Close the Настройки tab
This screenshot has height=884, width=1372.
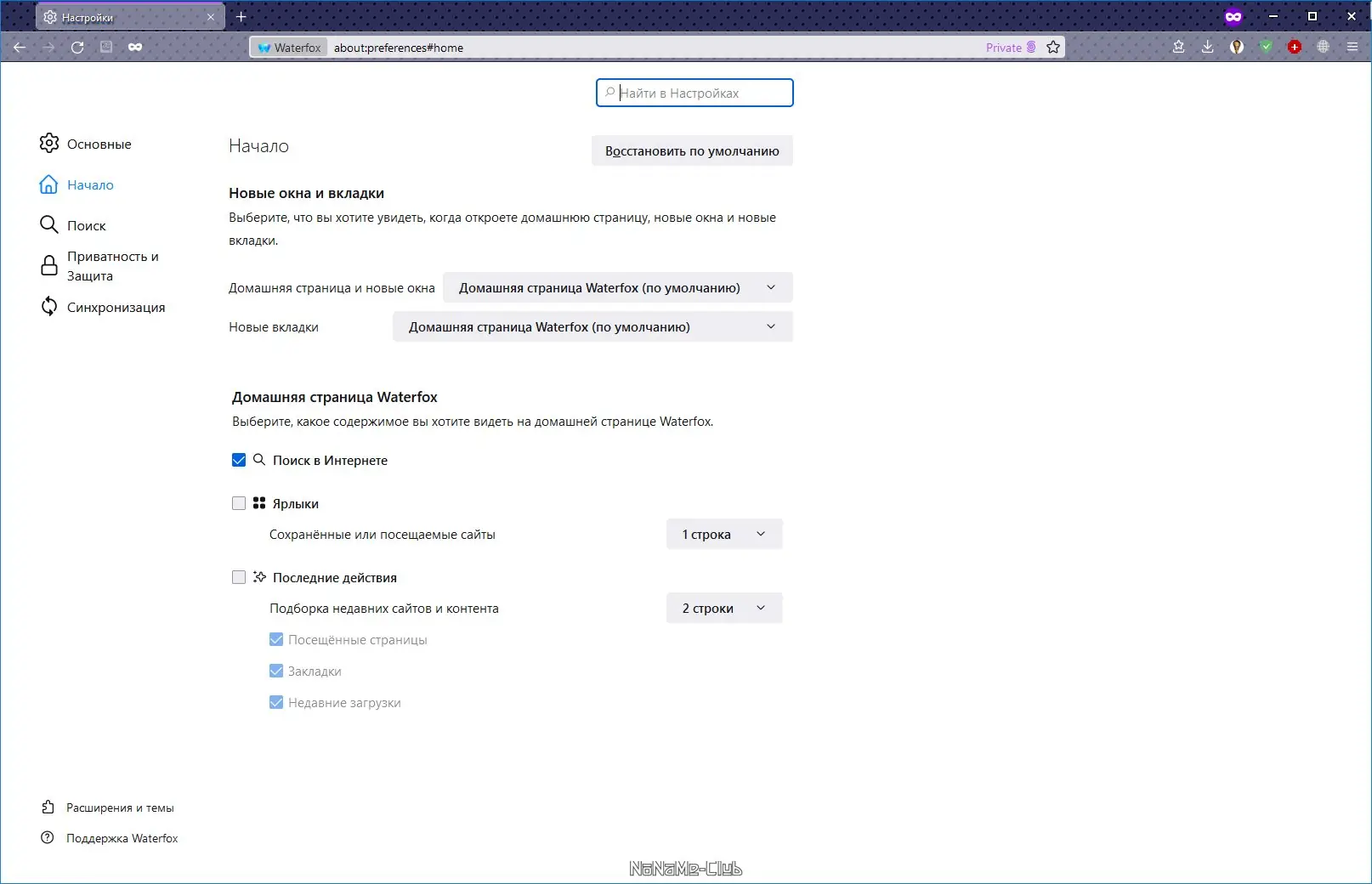(x=211, y=17)
